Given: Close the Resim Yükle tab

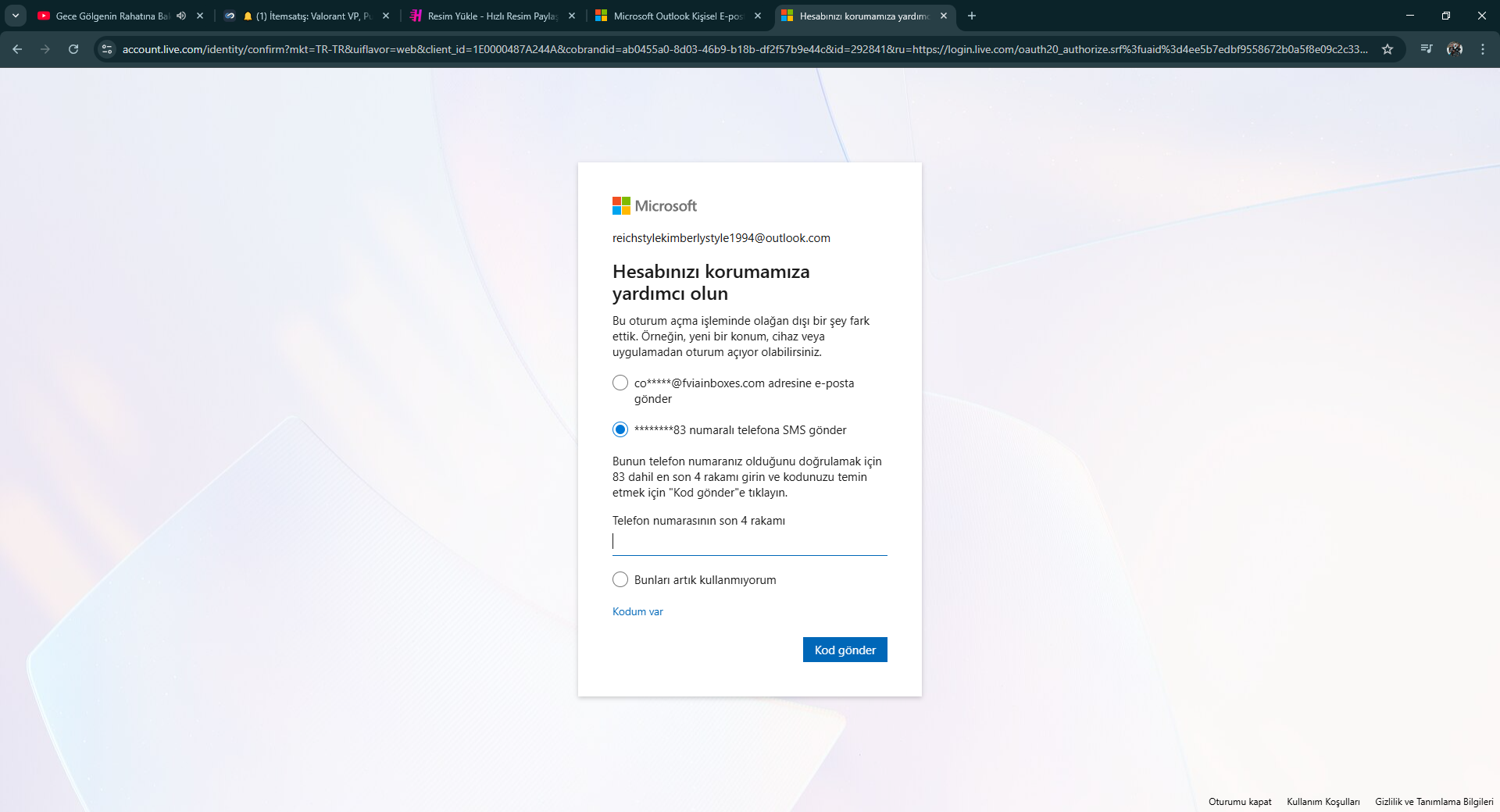Looking at the screenshot, I should 572,16.
